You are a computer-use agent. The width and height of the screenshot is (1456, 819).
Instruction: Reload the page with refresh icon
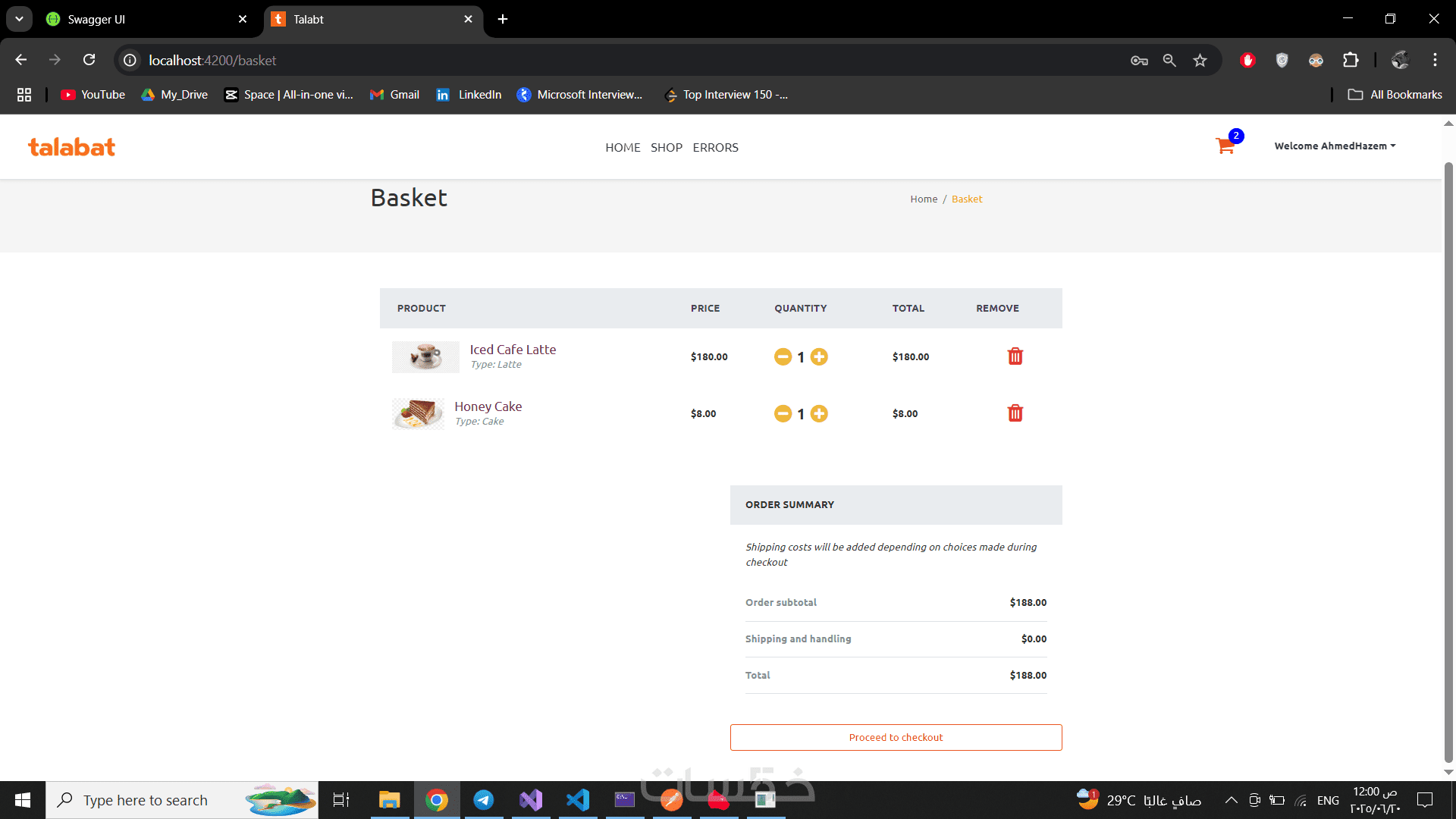(89, 60)
